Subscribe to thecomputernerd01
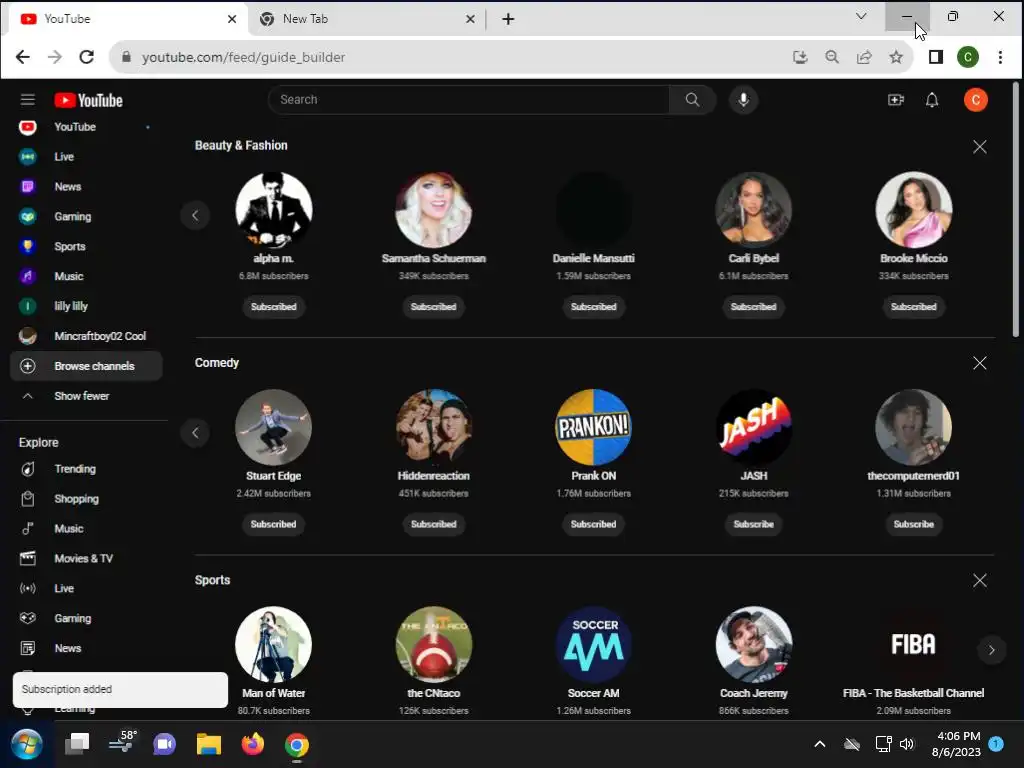This screenshot has height=768, width=1024. pyautogui.click(x=914, y=524)
